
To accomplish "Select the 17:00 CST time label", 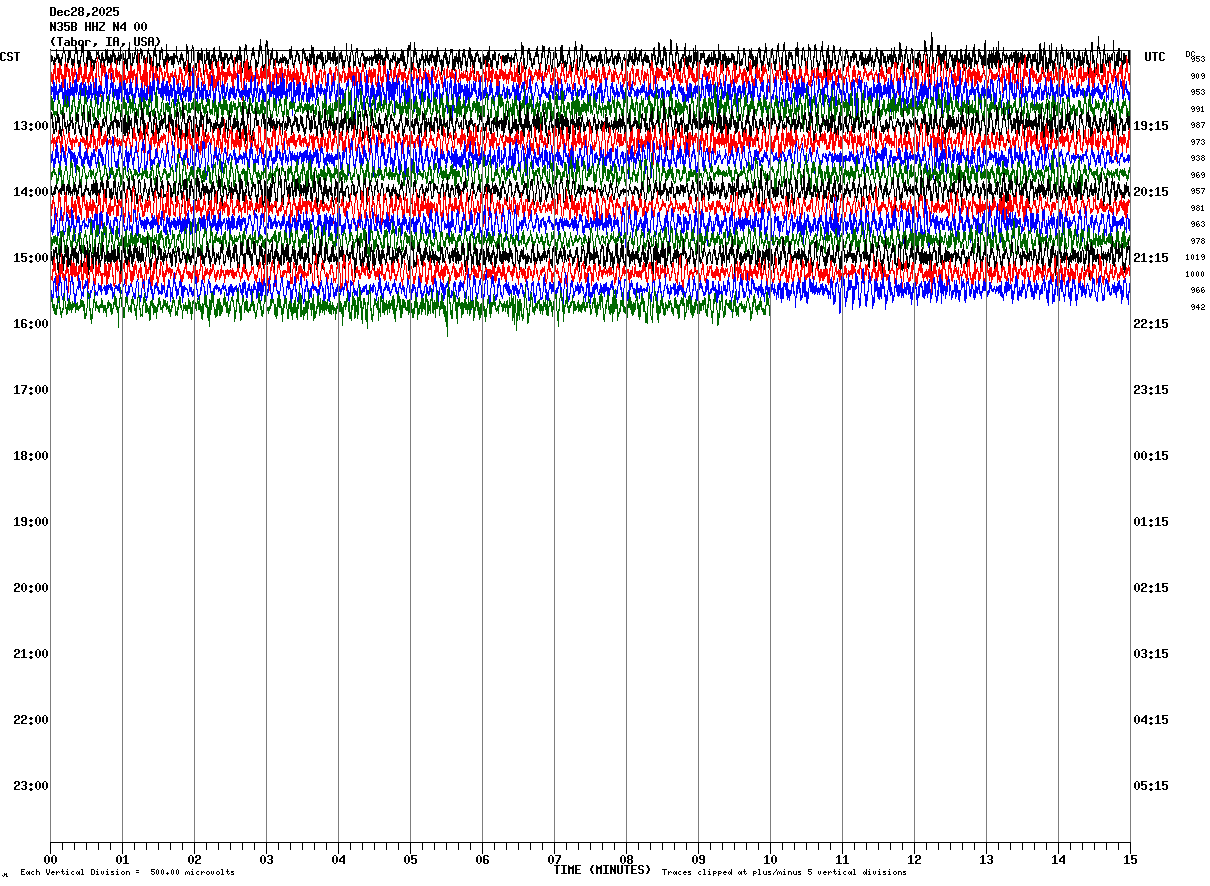I will (31, 390).
